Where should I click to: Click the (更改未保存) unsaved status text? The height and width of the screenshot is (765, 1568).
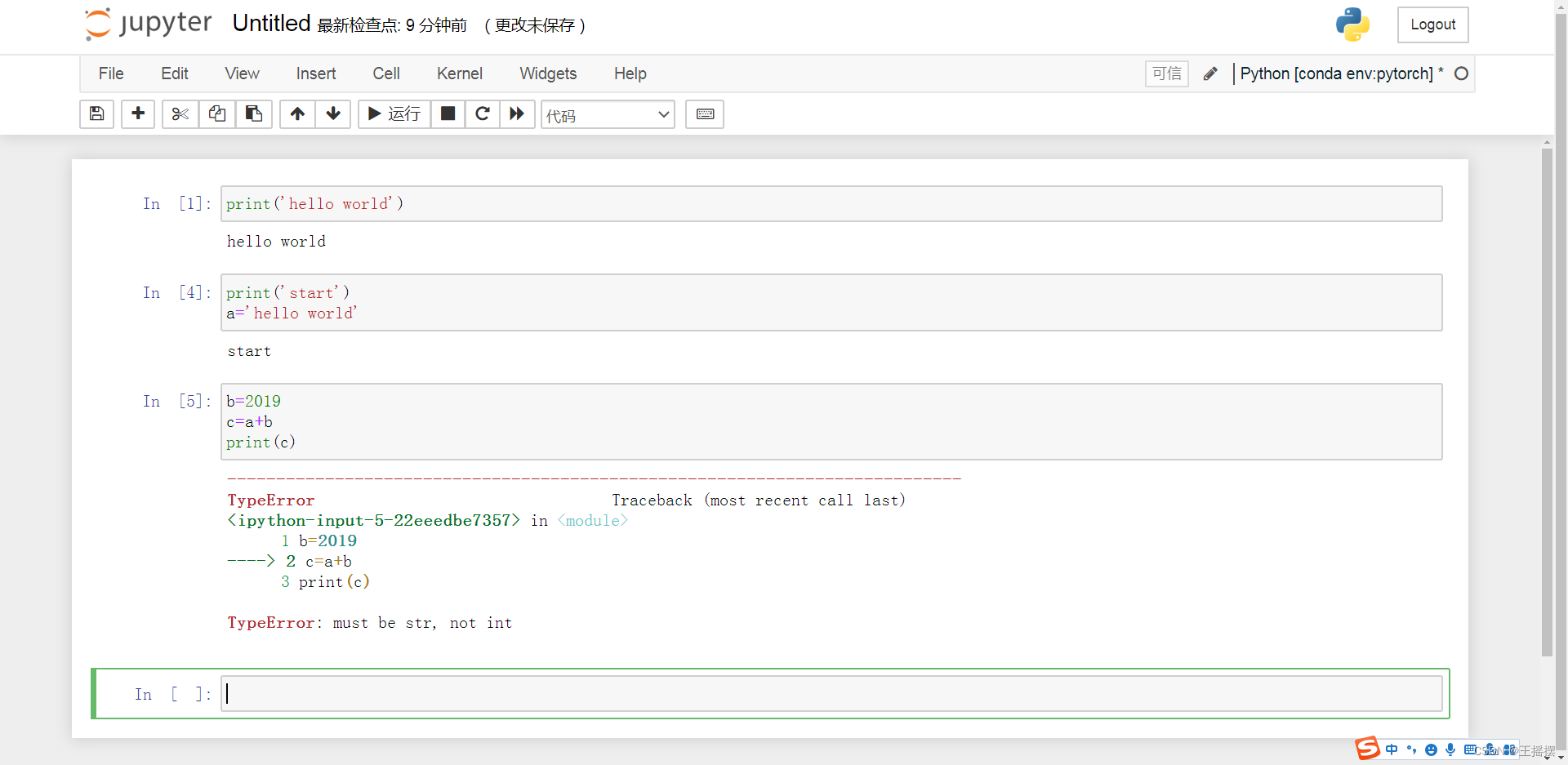tap(535, 25)
